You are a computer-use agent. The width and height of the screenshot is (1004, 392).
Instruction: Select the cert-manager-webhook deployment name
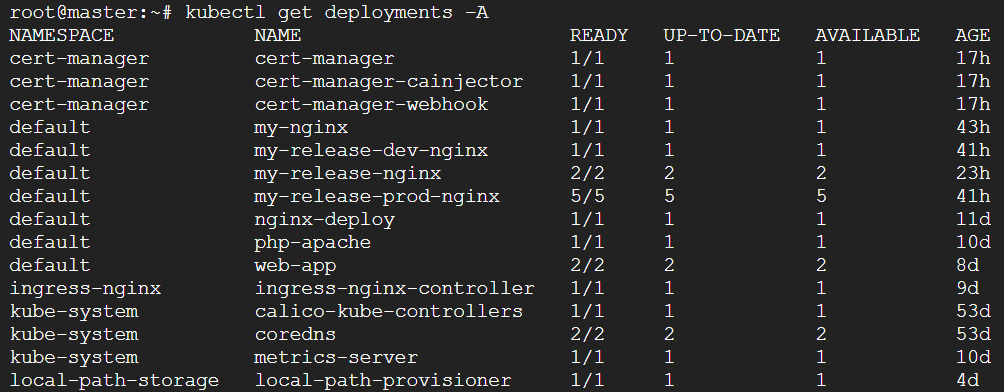point(371,104)
